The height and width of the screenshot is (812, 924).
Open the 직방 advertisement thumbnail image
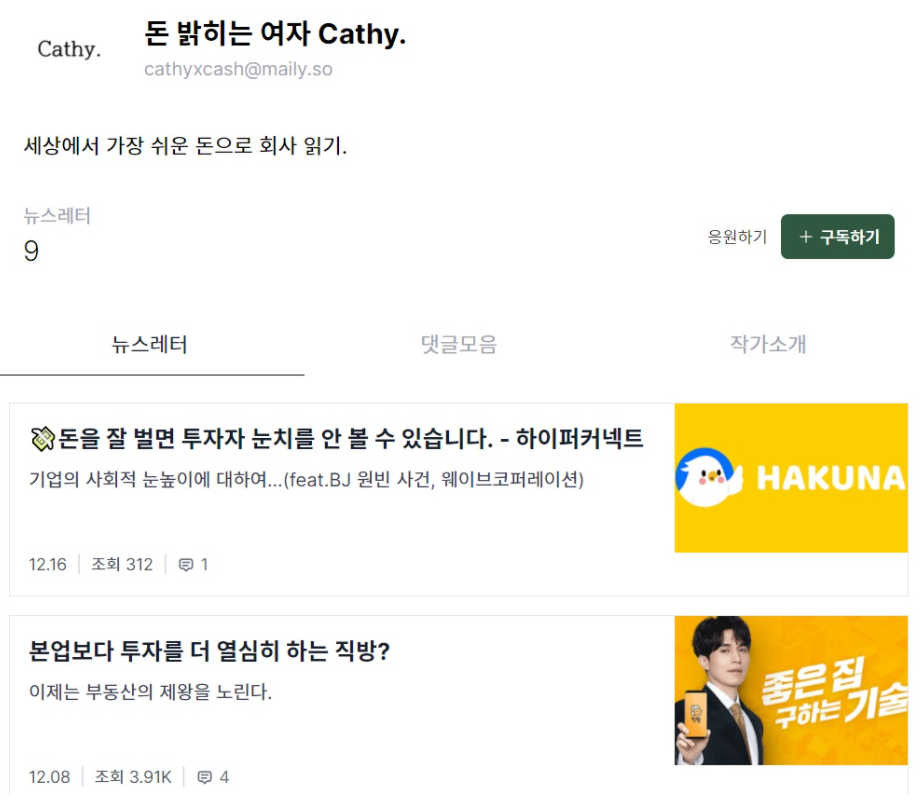791,691
